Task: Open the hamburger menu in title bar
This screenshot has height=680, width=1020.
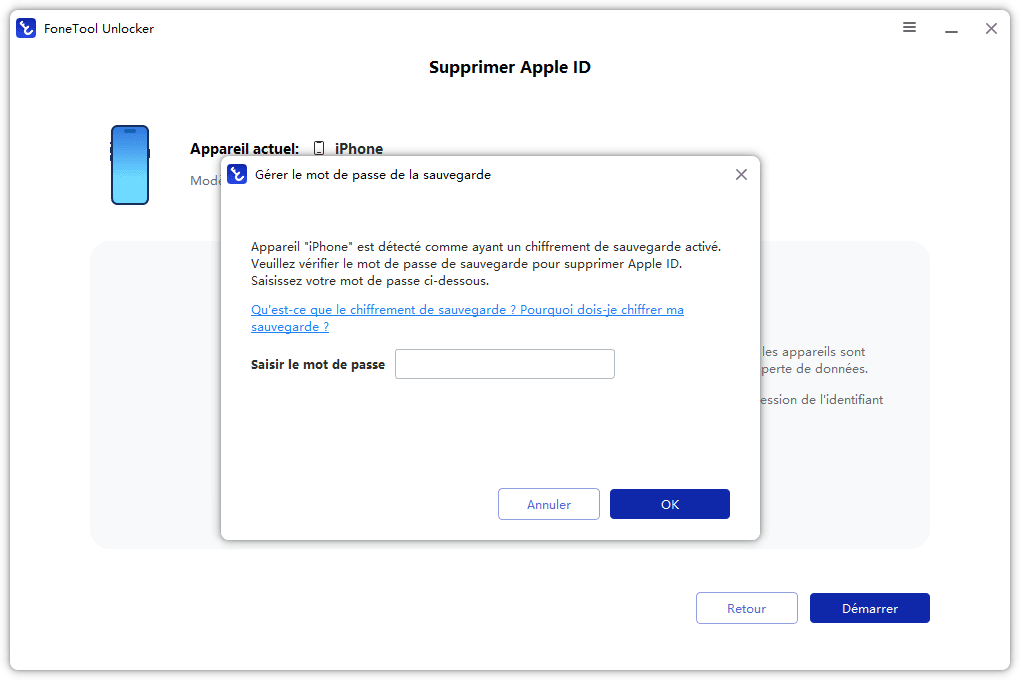Action: 909,28
